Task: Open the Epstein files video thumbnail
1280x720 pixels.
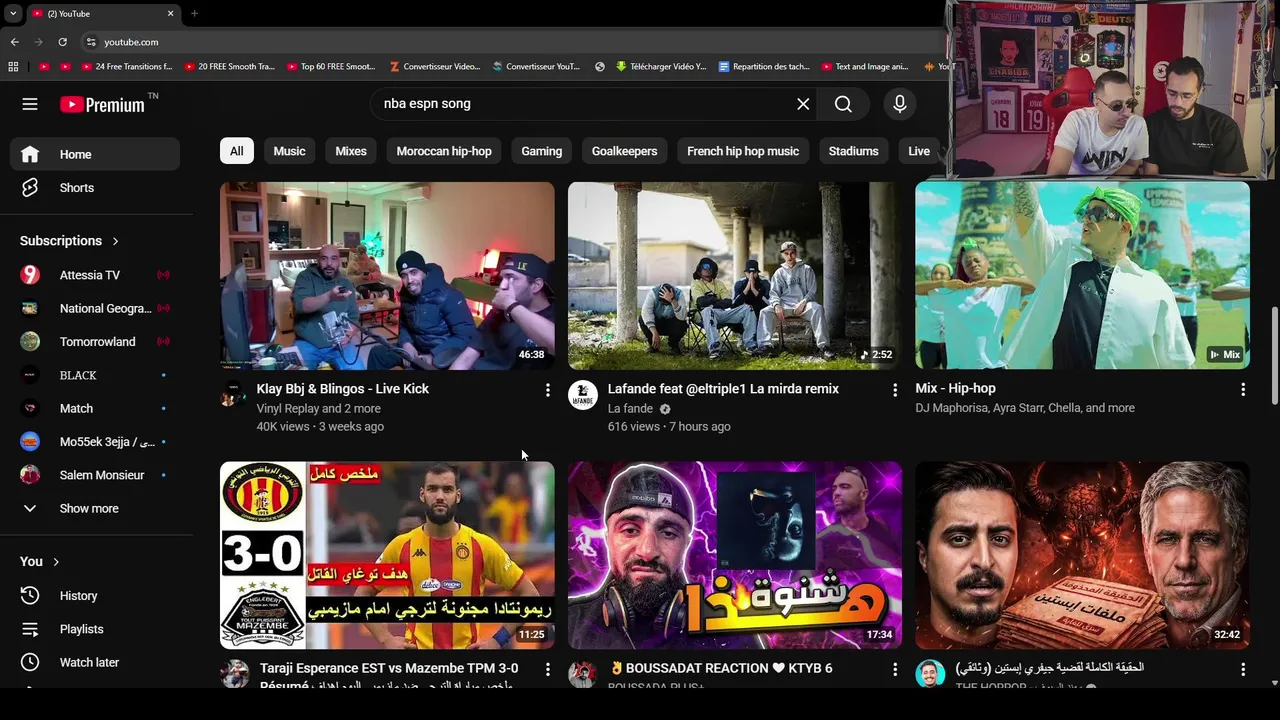Action: click(1082, 555)
